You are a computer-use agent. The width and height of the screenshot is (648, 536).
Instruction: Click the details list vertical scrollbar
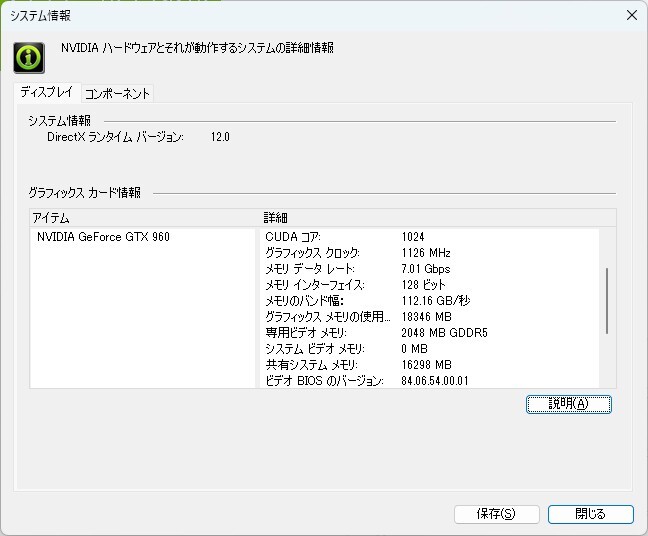tap(607, 300)
